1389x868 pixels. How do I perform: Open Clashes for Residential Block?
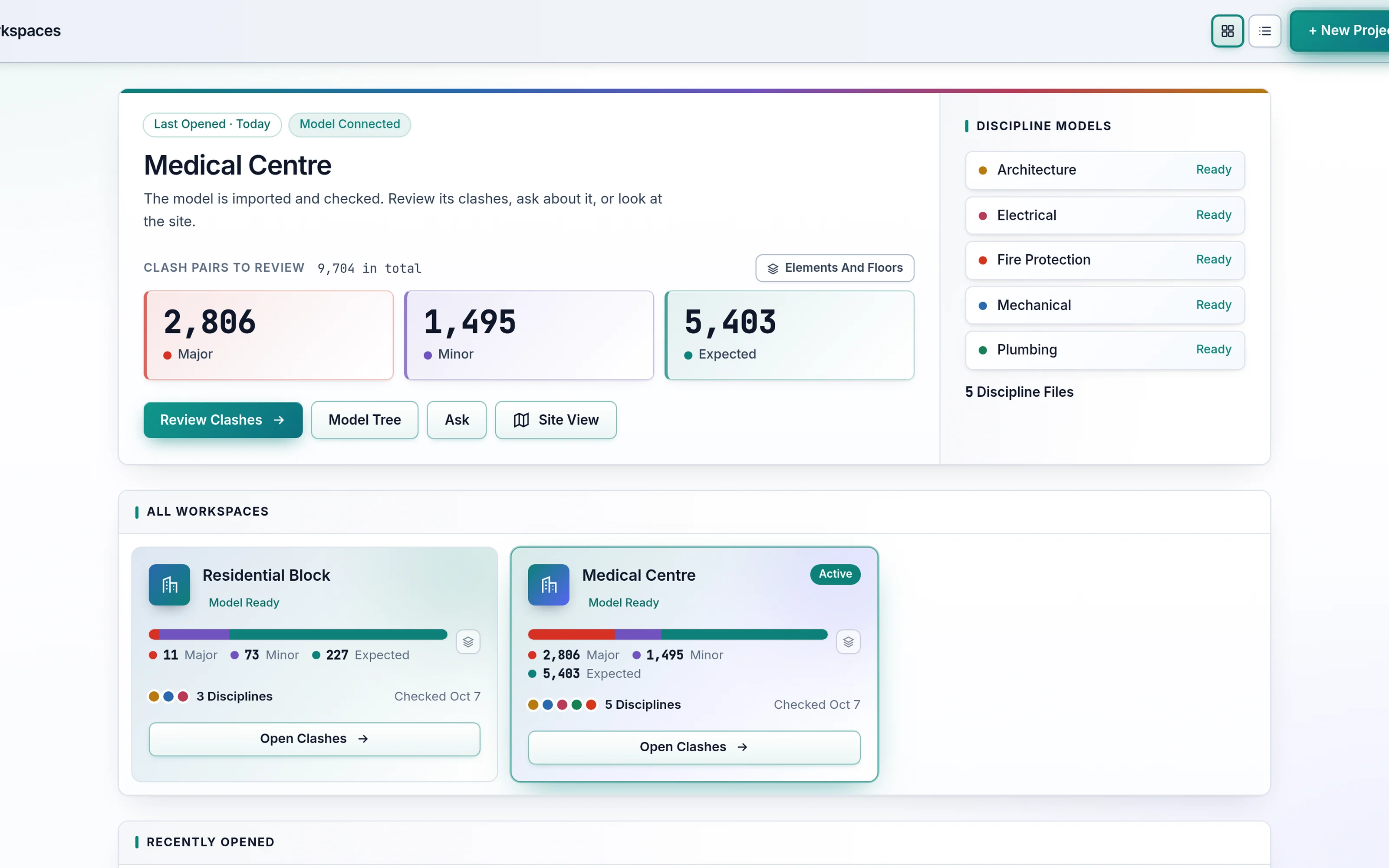point(315,739)
